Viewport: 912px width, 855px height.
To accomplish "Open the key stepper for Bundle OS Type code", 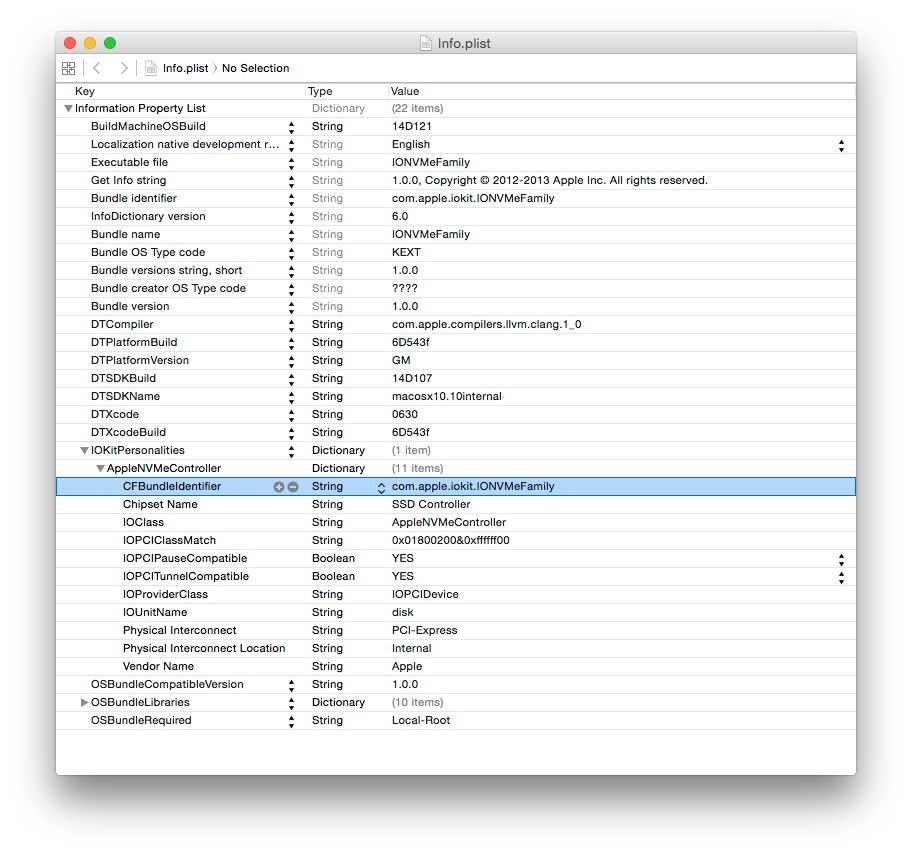I will 291,254.
